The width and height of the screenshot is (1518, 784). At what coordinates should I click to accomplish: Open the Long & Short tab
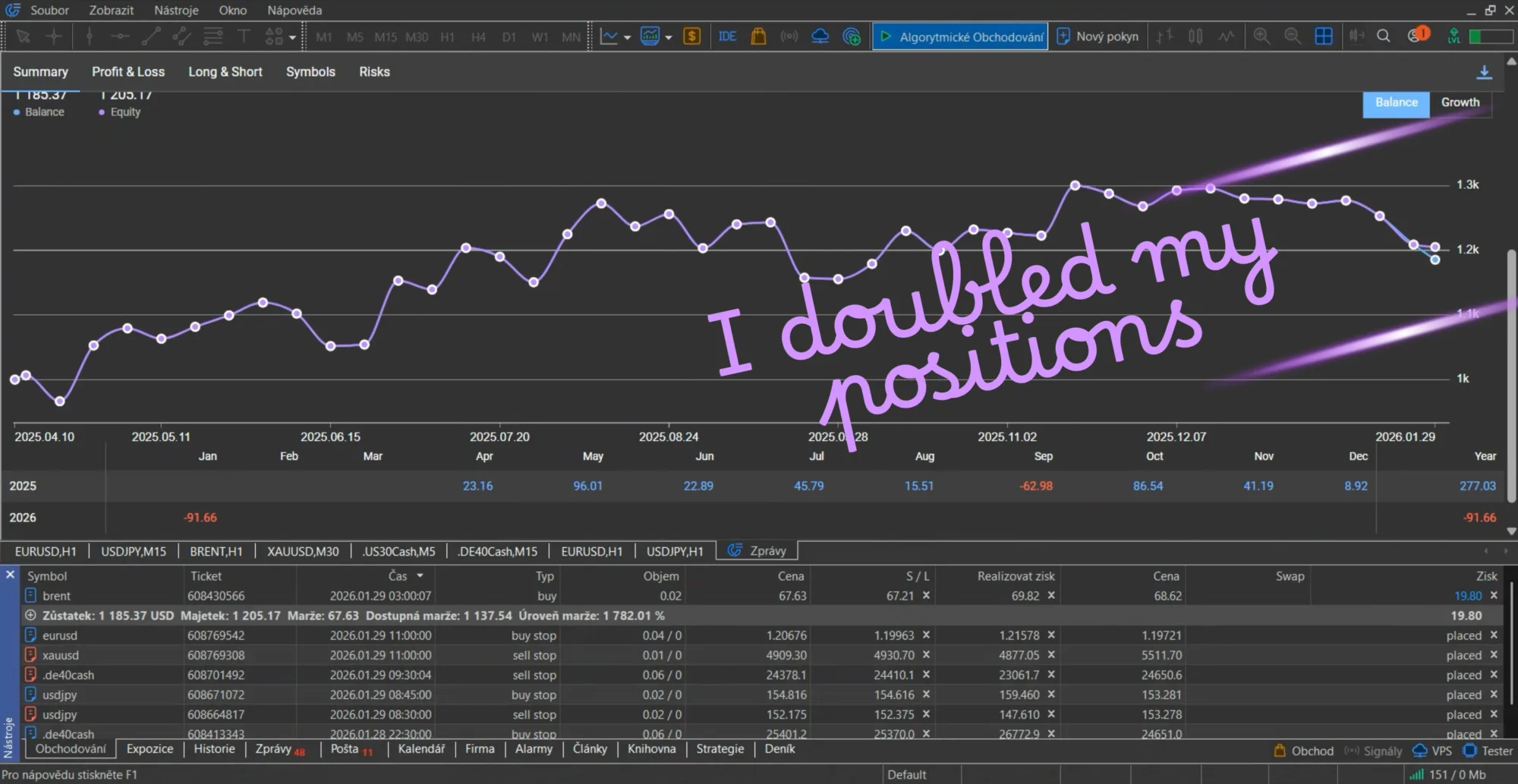point(225,71)
